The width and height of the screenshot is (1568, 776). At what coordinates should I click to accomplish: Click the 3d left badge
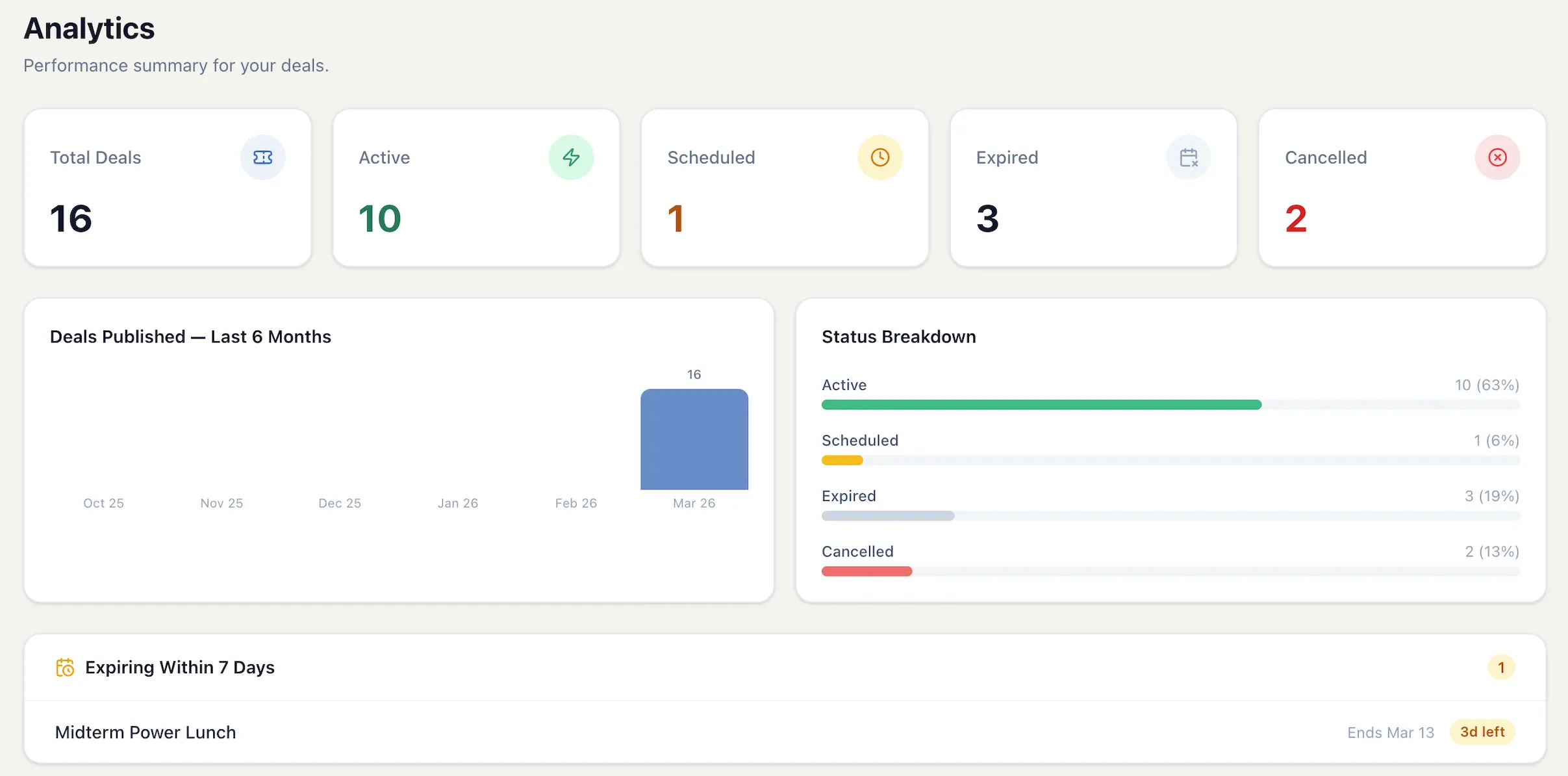(1483, 732)
